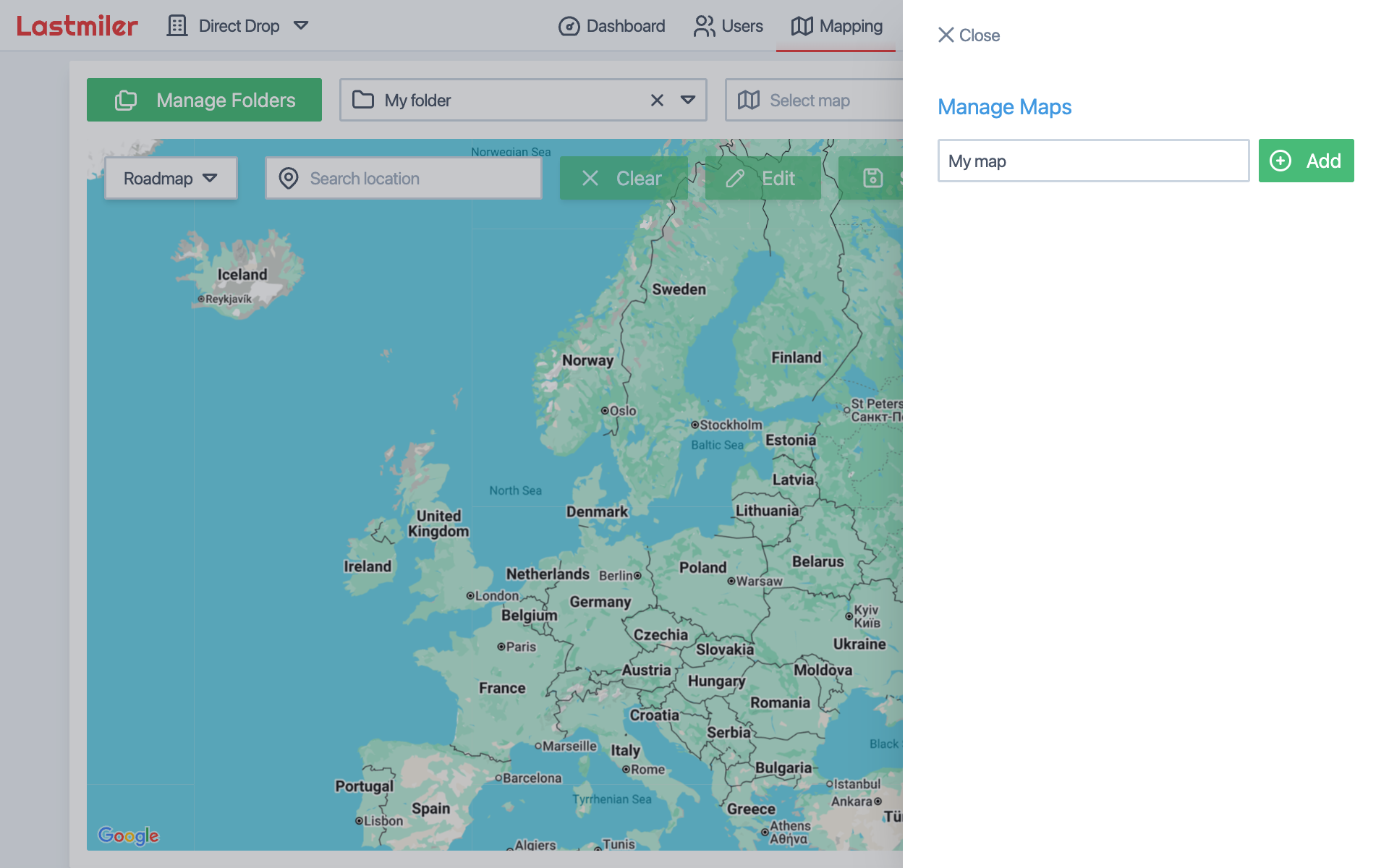Screen dimensions: 1389x868
Task: Click the Manage Maps heading
Action: (x=1004, y=107)
